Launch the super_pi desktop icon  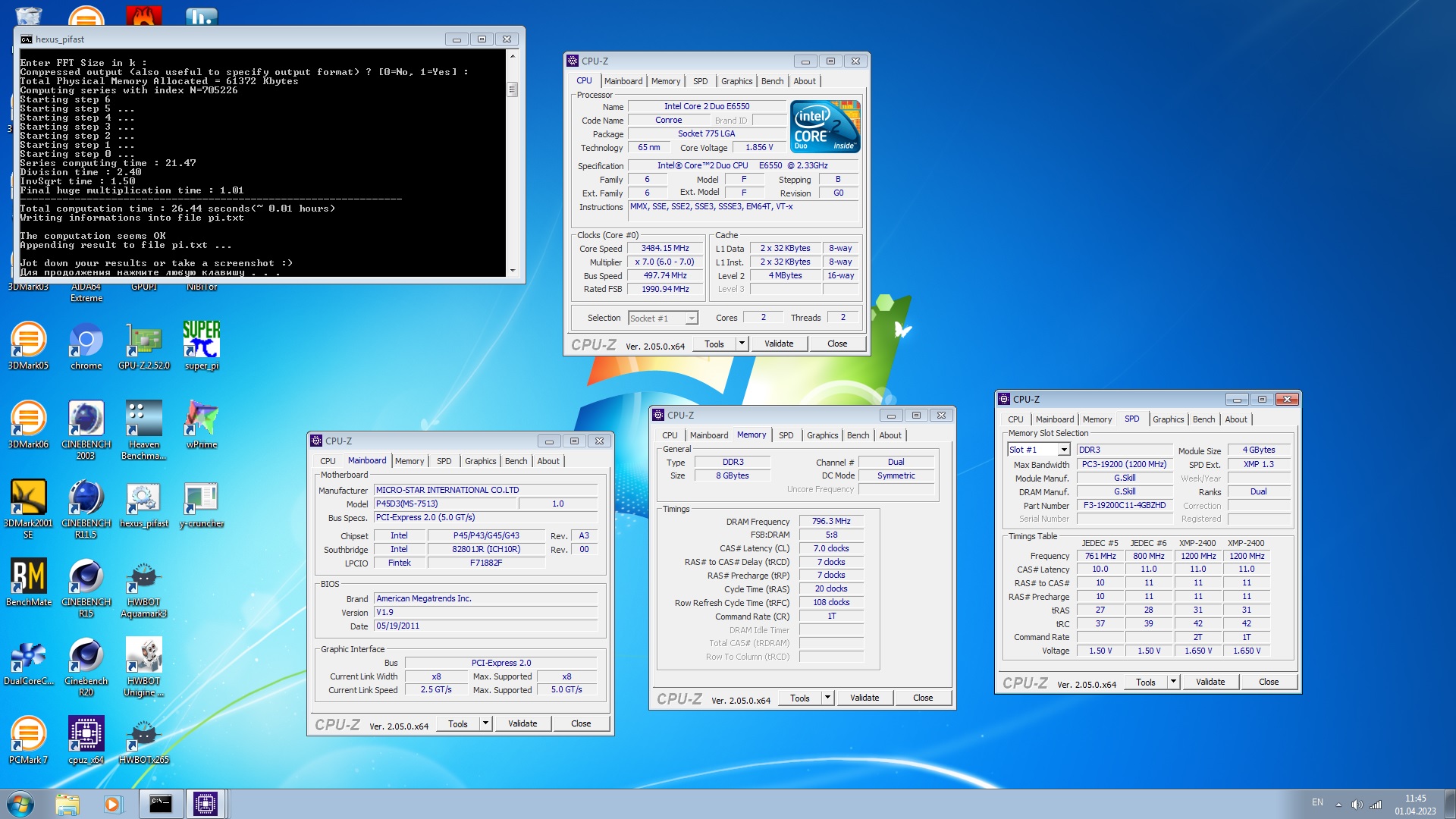202,345
